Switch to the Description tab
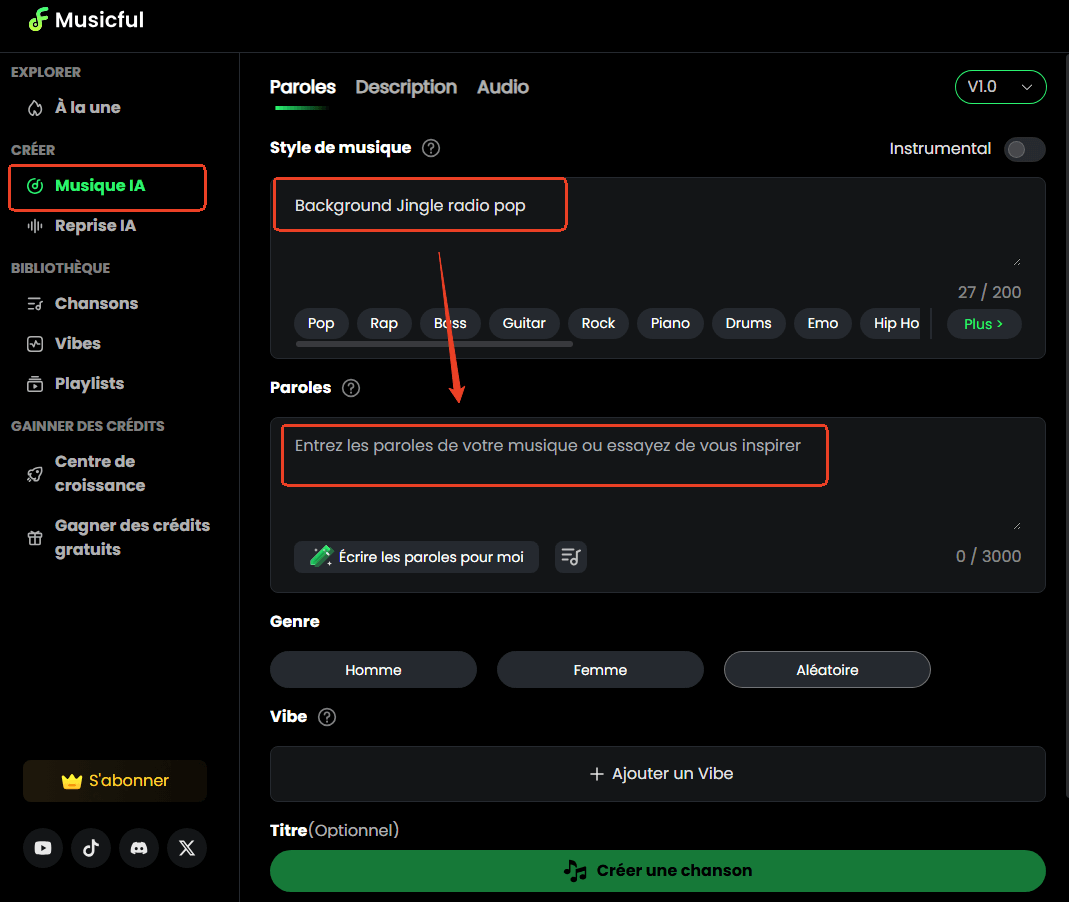This screenshot has width=1069, height=902. pos(406,87)
